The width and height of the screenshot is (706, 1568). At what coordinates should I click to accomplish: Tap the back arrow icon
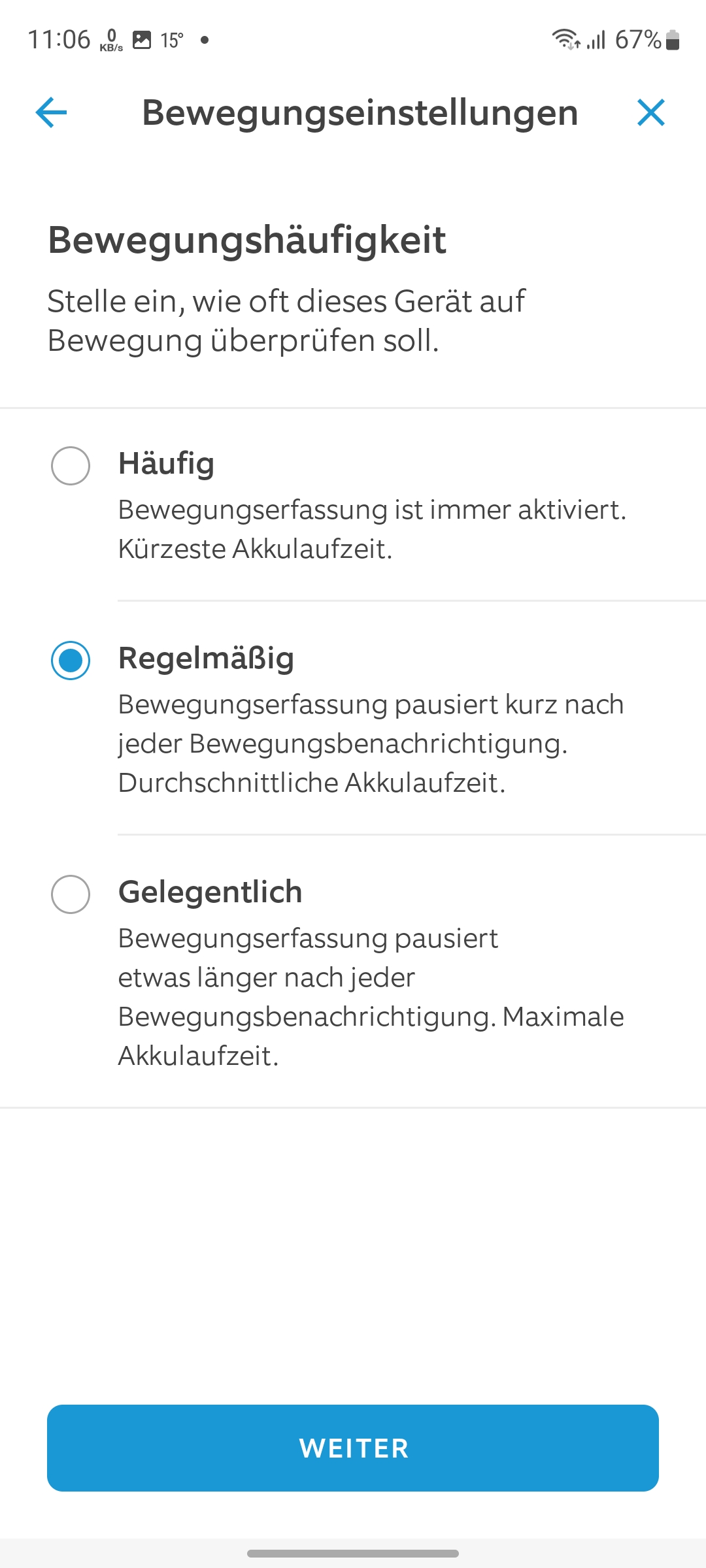pos(51,112)
